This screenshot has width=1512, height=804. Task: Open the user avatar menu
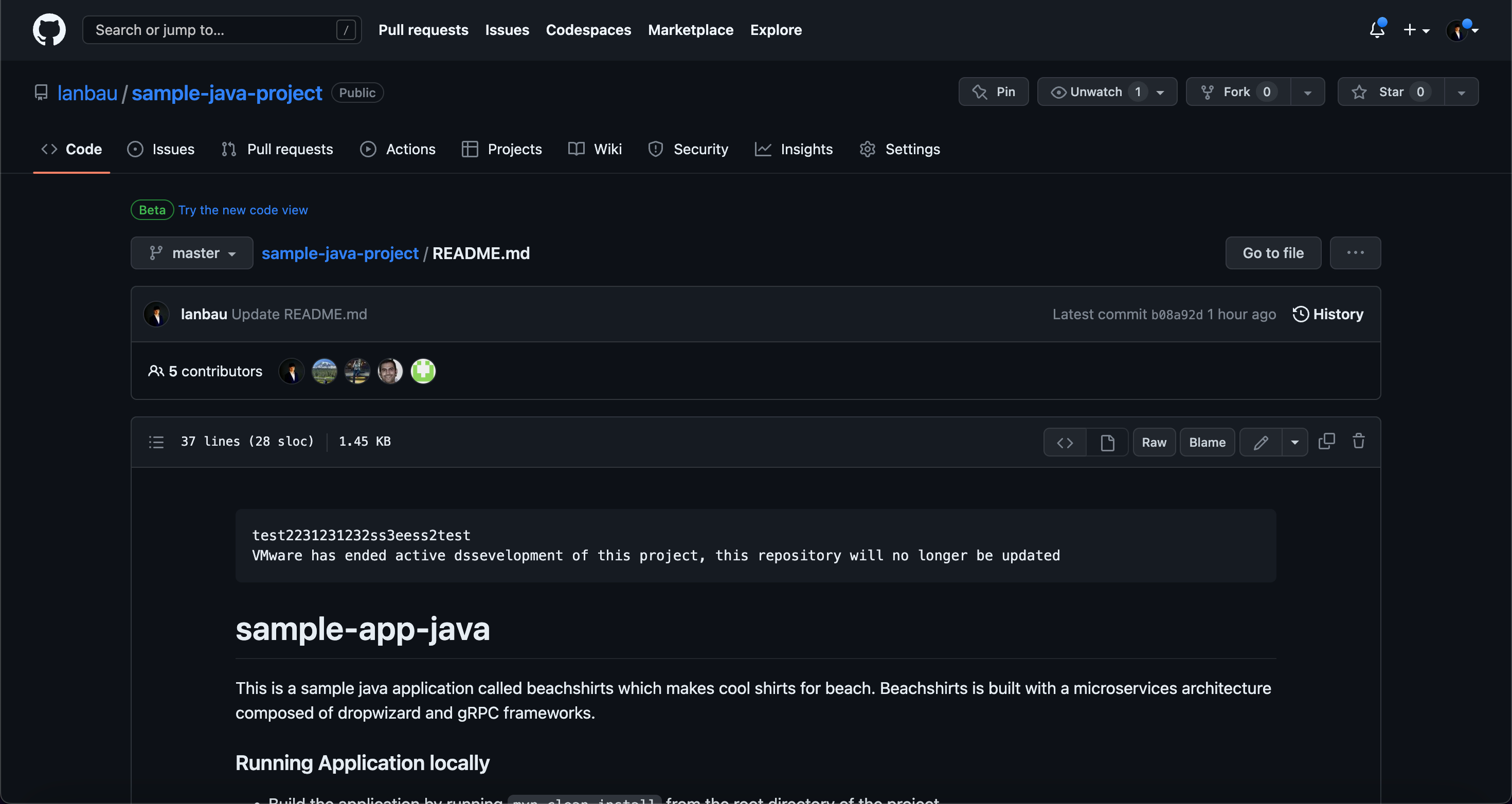tap(1462, 29)
